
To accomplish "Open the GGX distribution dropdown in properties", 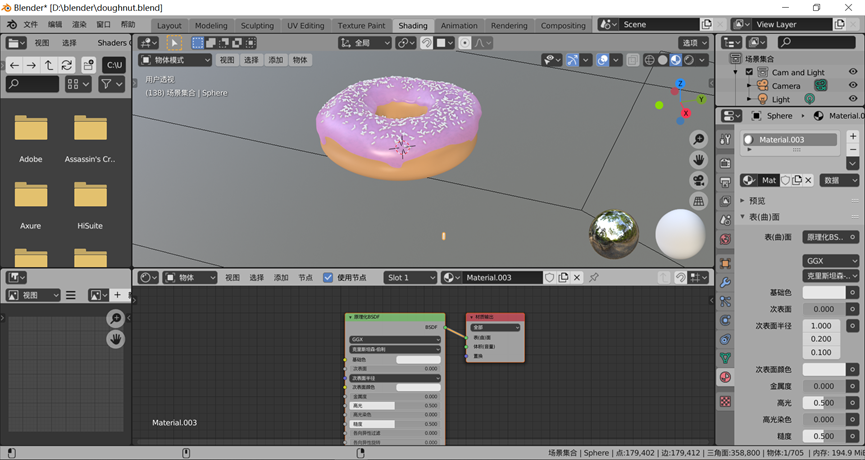I will click(x=830, y=261).
